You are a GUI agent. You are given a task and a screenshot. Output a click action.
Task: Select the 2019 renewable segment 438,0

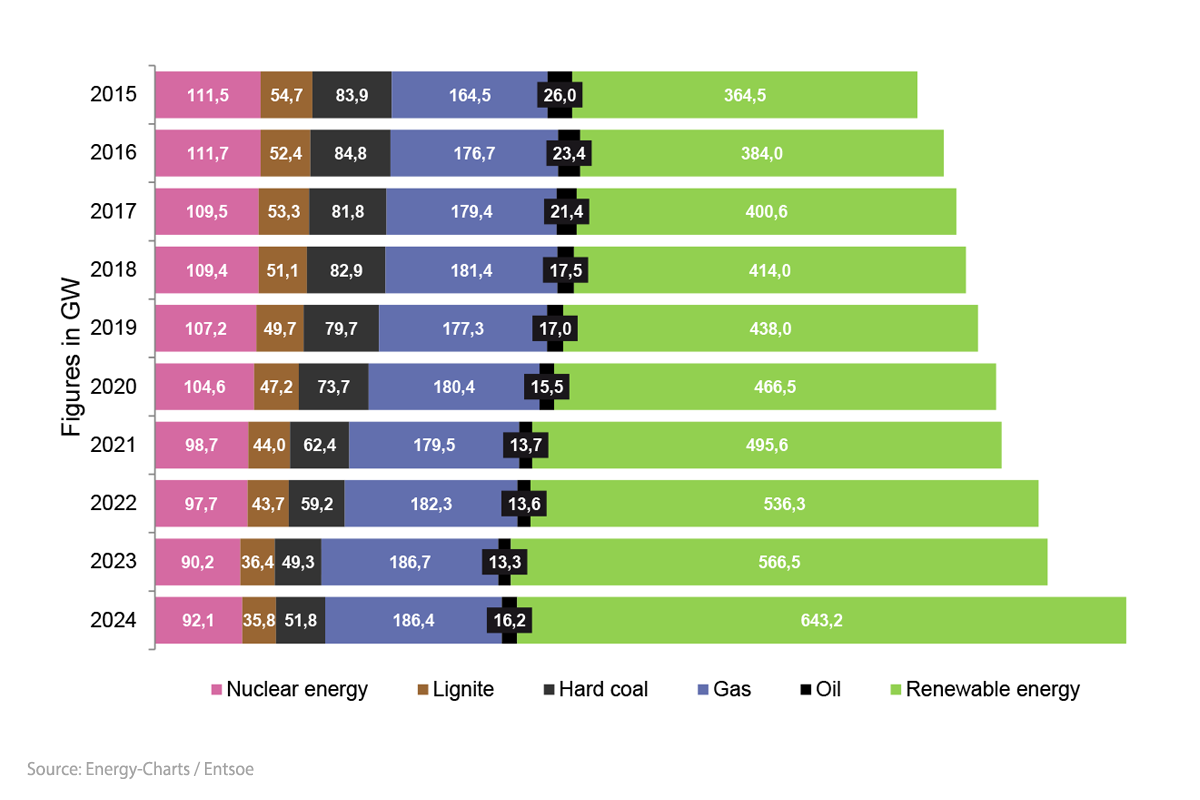point(771,329)
